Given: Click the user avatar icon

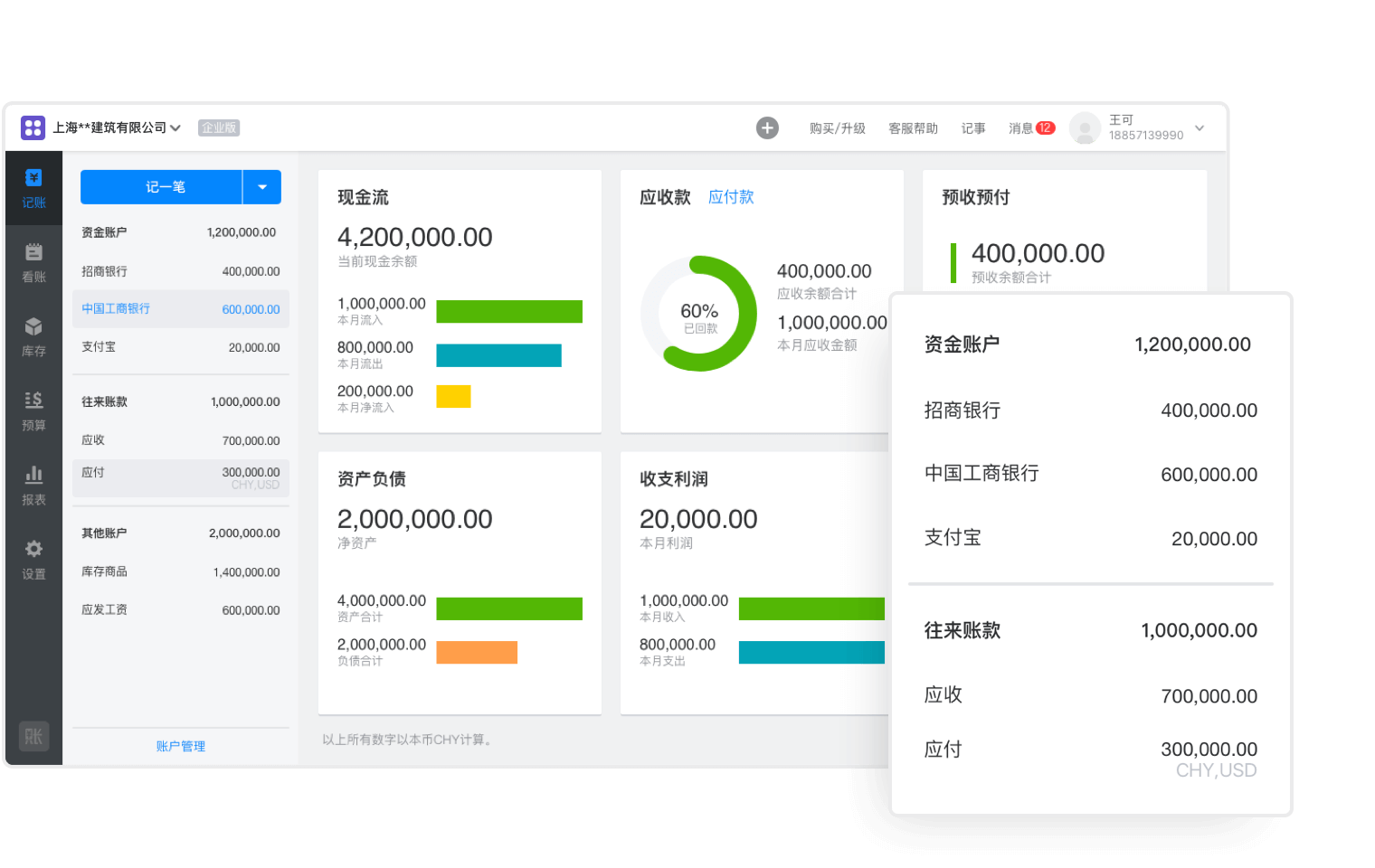Looking at the screenshot, I should tap(1085, 128).
